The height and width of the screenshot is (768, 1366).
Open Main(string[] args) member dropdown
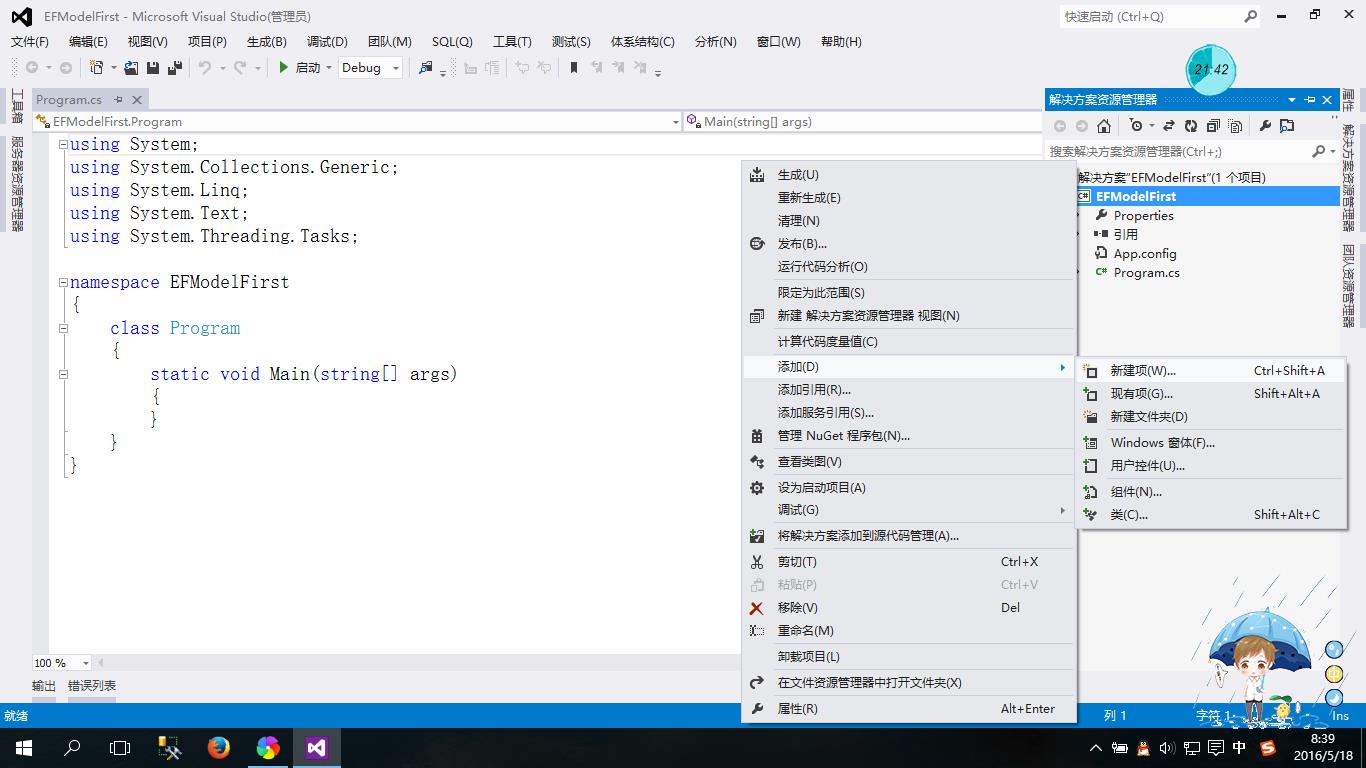[x=863, y=122]
